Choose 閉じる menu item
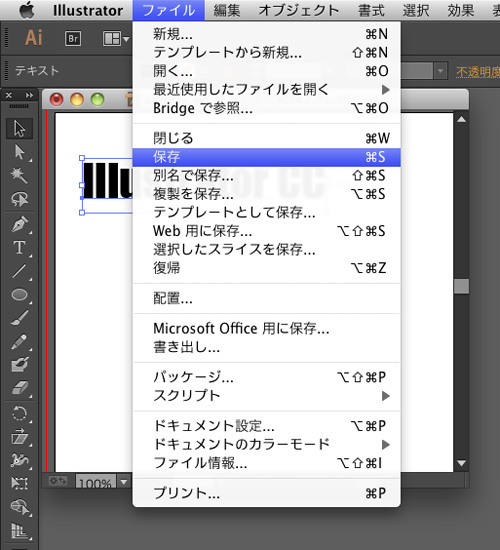500x550 pixels. [x=266, y=138]
